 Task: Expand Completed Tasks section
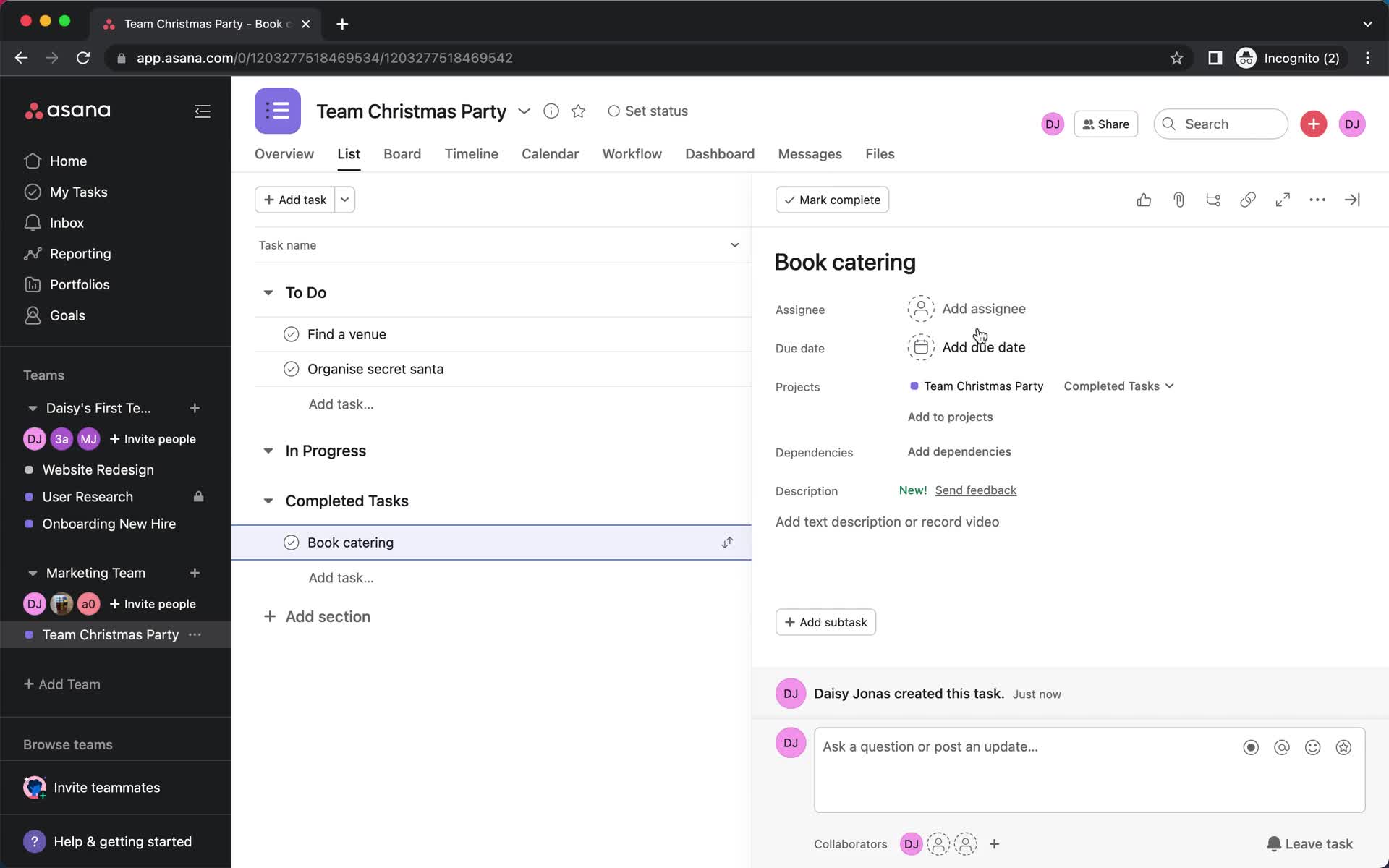267,500
